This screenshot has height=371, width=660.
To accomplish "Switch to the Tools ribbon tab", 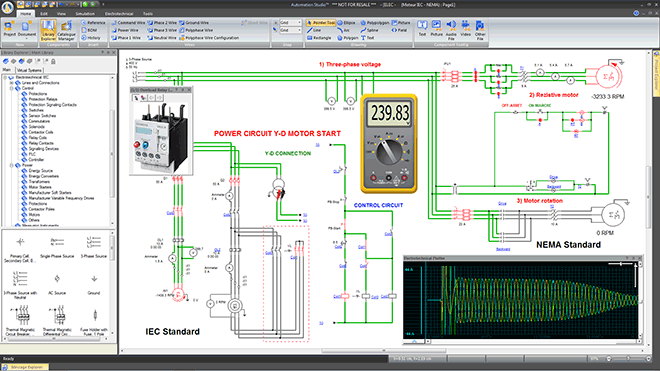I will click(x=147, y=13).
